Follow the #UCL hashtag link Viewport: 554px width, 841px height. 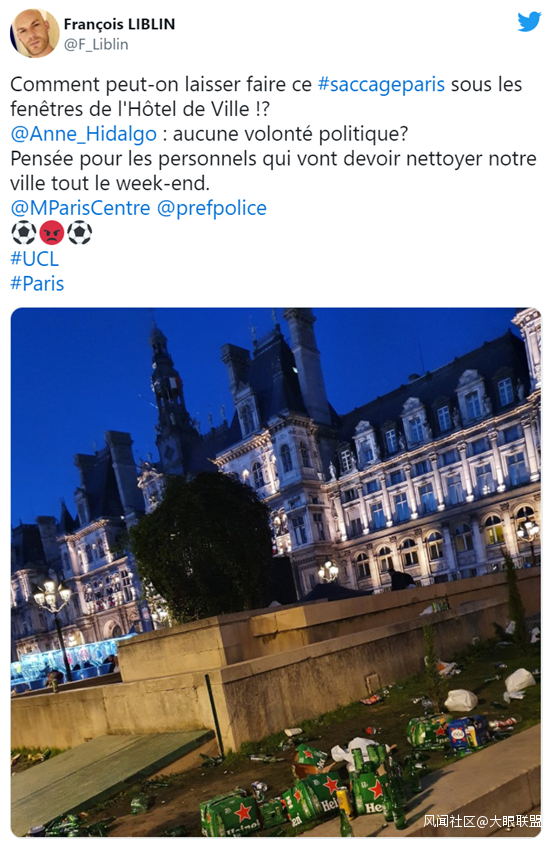tap(34, 259)
